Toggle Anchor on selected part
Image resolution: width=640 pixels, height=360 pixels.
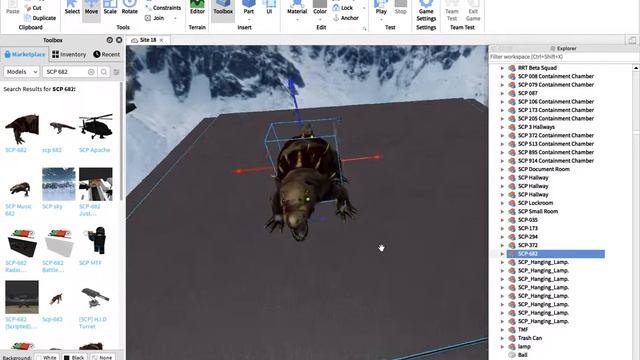pyautogui.click(x=346, y=18)
